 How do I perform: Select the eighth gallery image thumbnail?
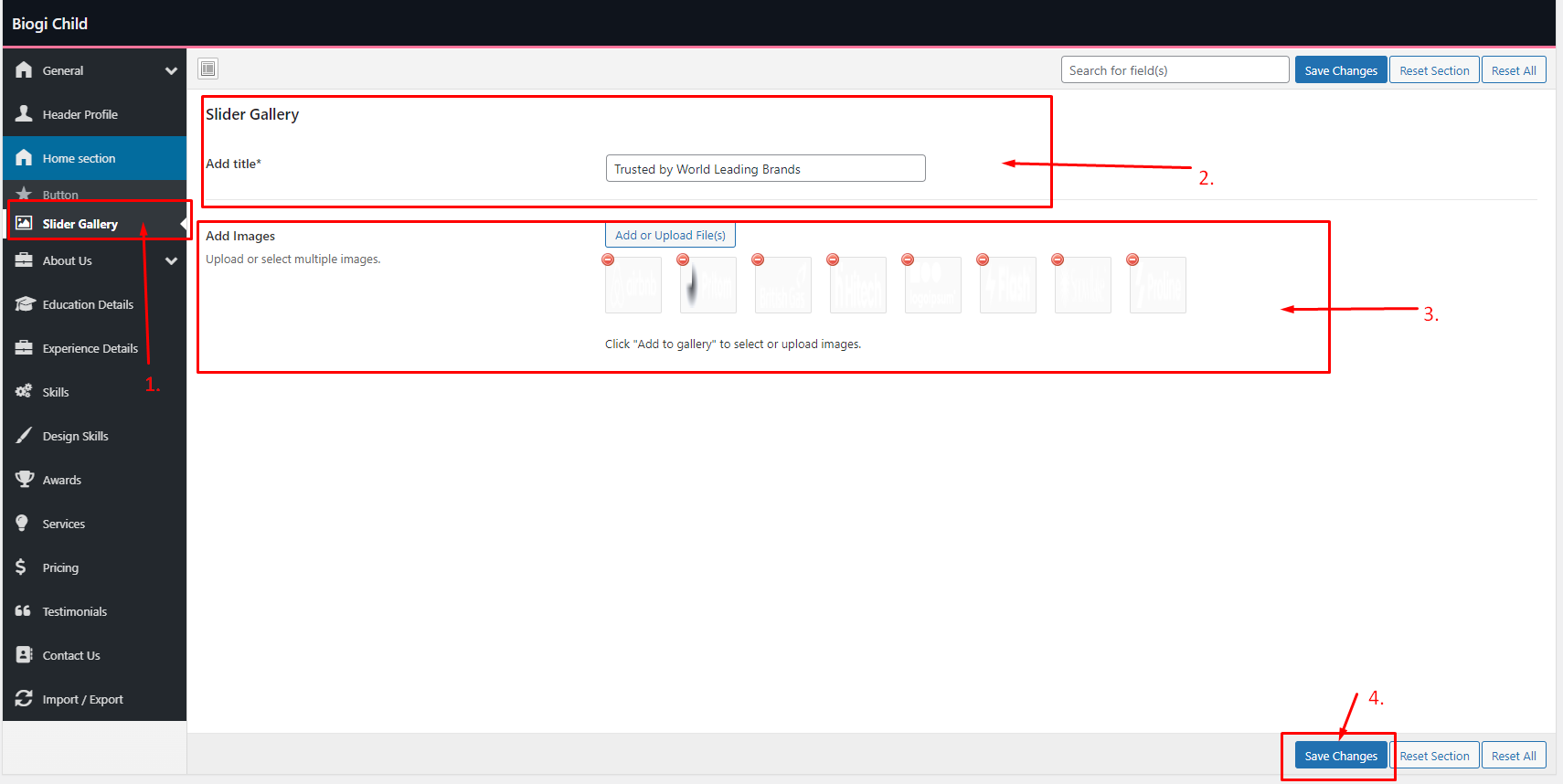coord(1158,285)
